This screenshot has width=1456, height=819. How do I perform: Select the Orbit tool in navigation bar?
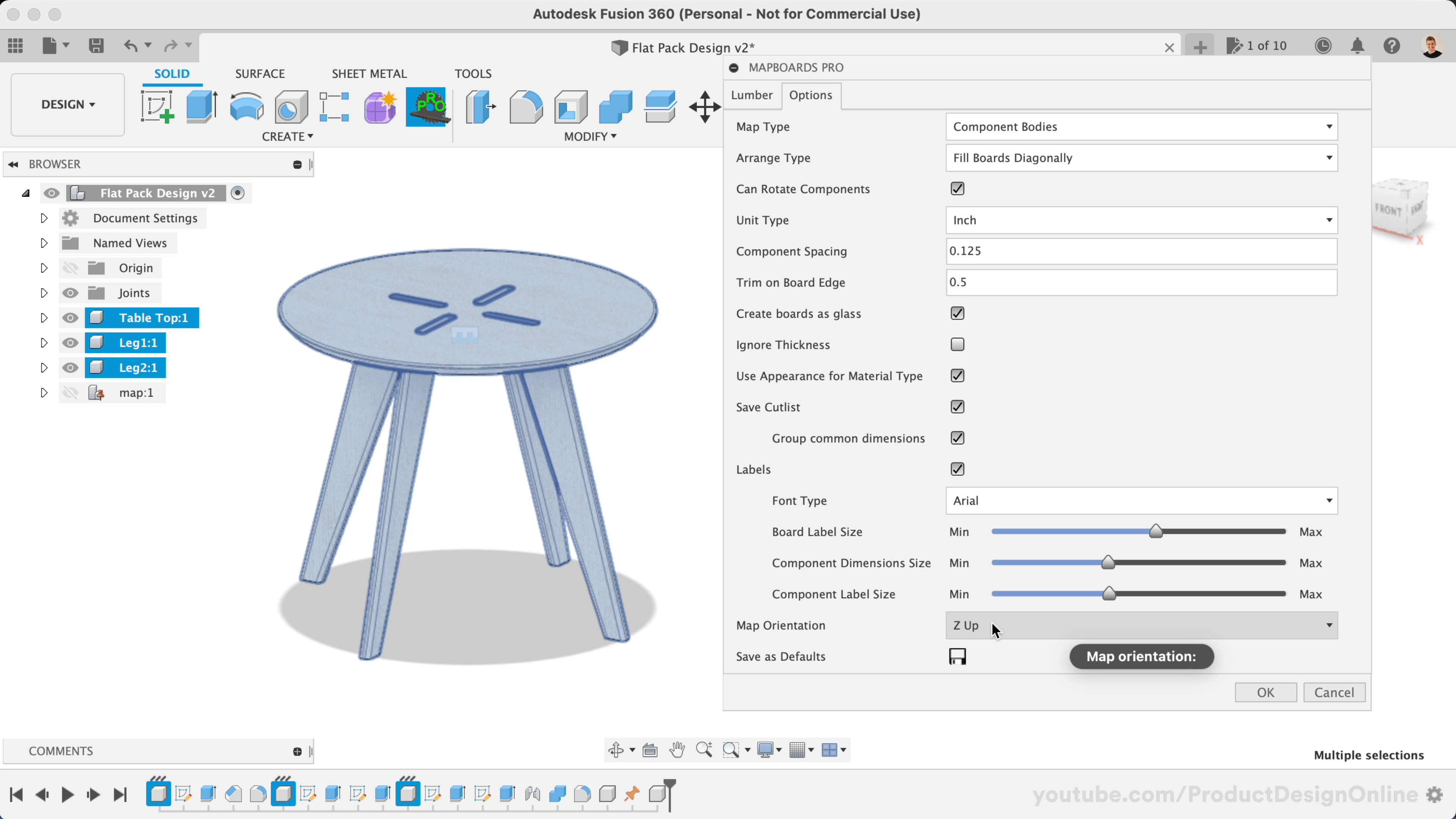coord(615,750)
